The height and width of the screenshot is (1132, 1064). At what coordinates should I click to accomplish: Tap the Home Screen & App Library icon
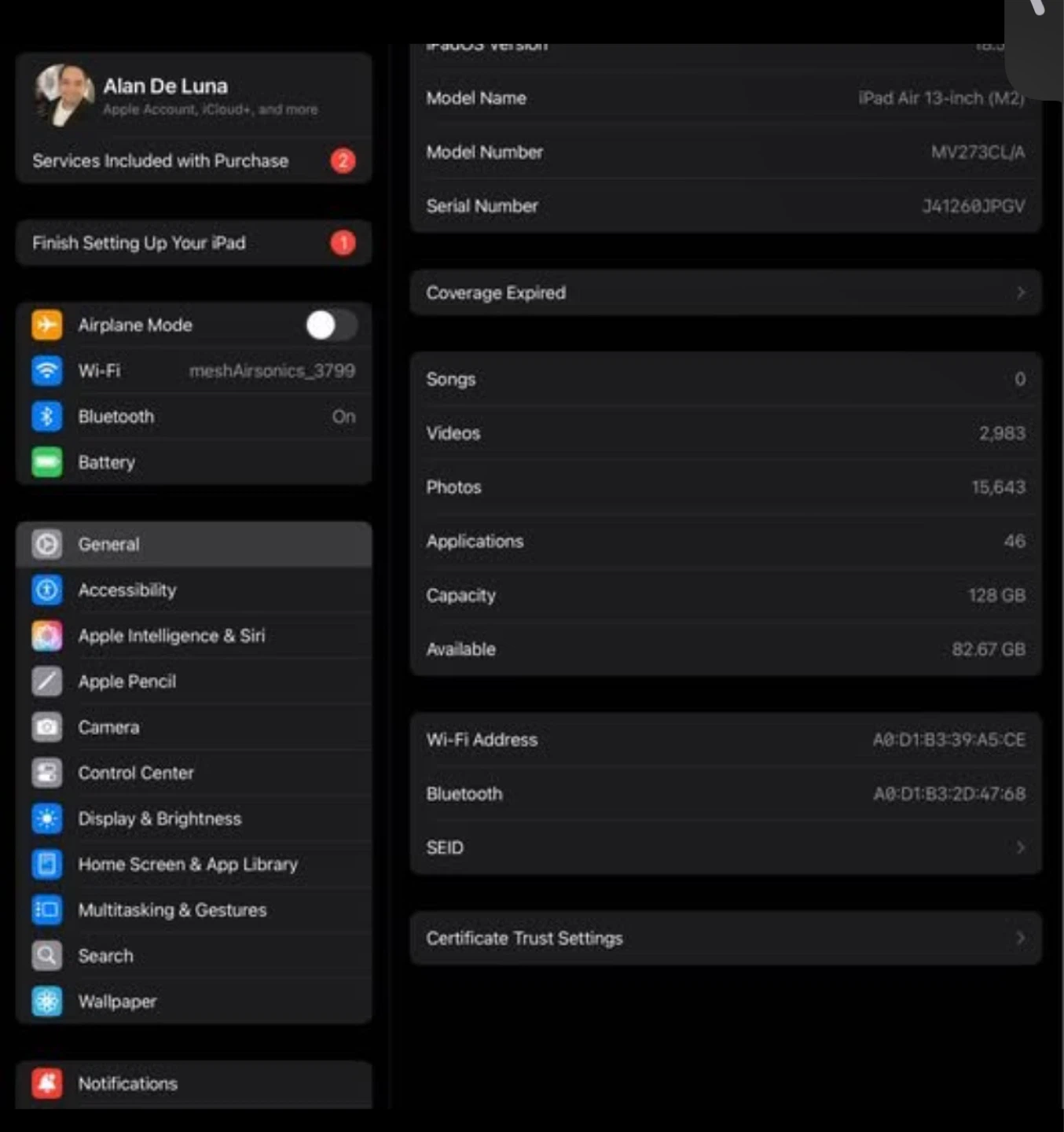[47, 864]
